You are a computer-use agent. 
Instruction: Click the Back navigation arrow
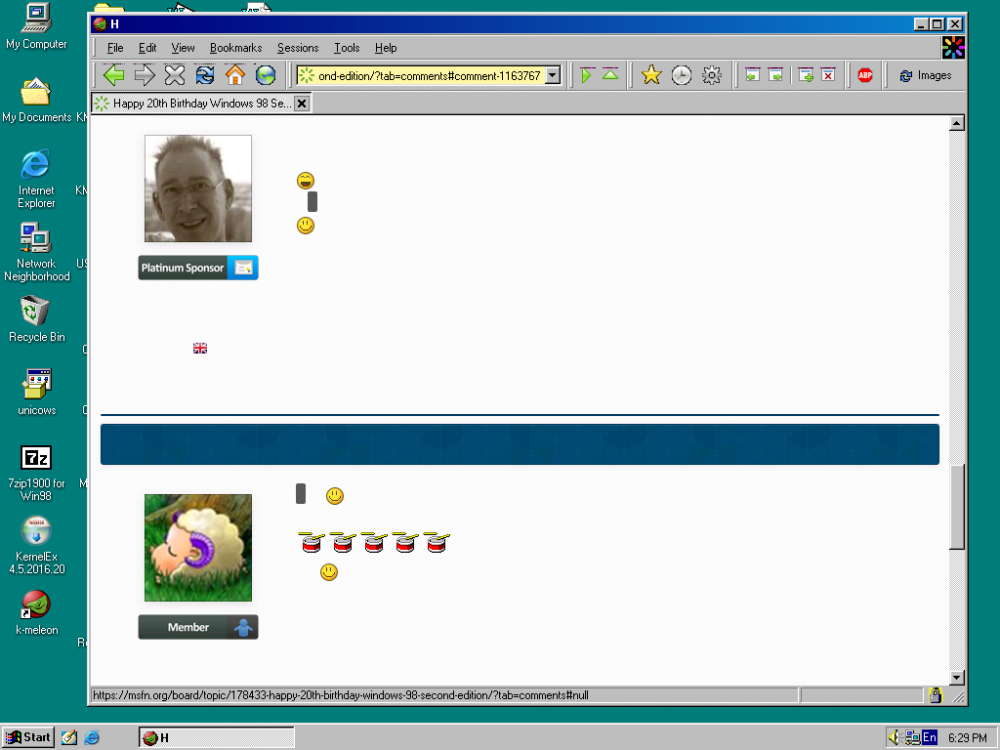point(115,74)
